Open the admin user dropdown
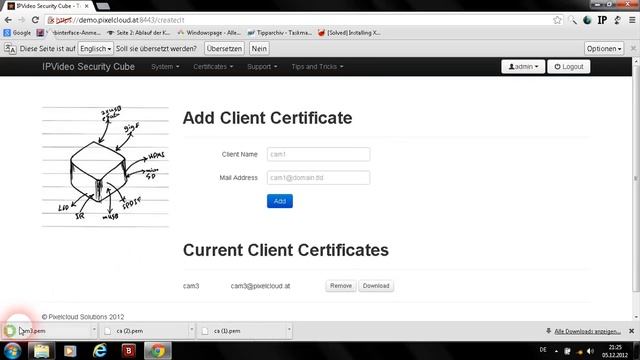The image size is (640, 360). tap(523, 67)
